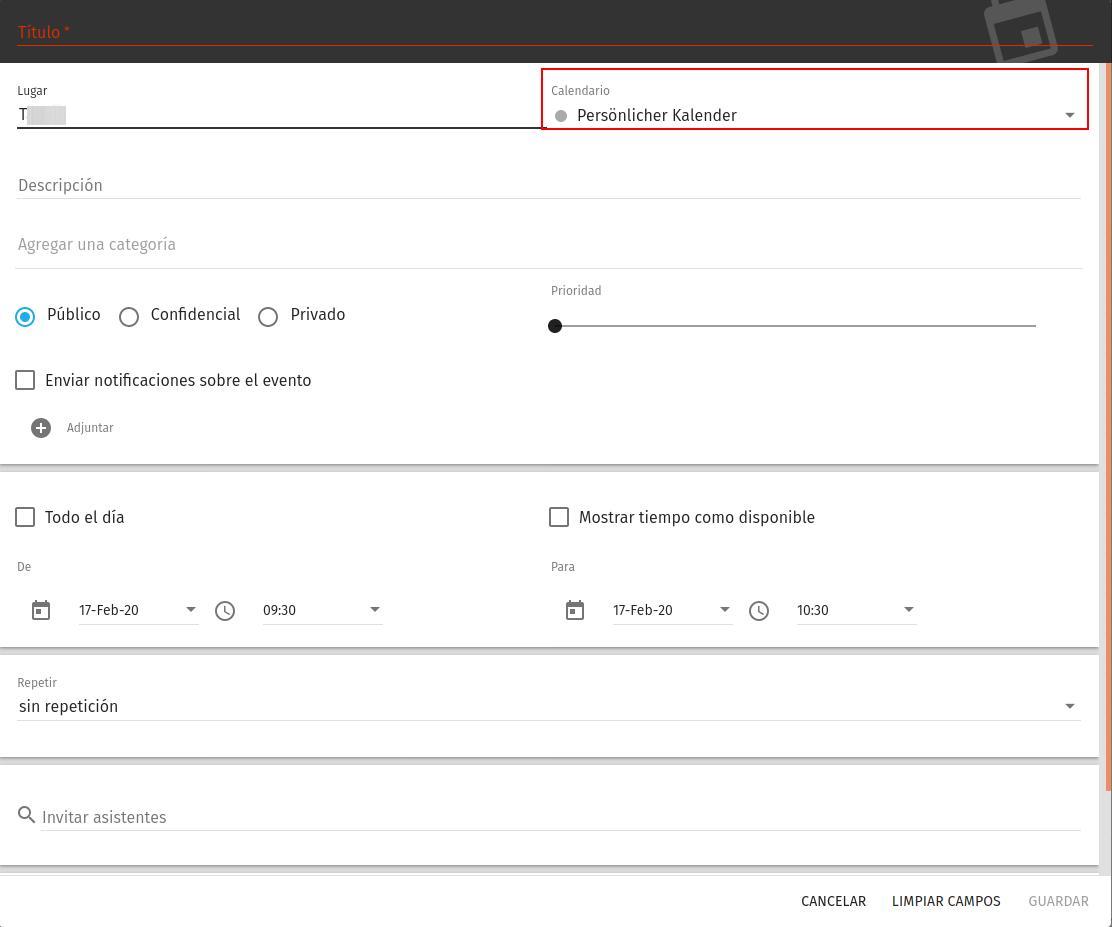
Task: Open the end date calendar icon
Action: point(575,610)
